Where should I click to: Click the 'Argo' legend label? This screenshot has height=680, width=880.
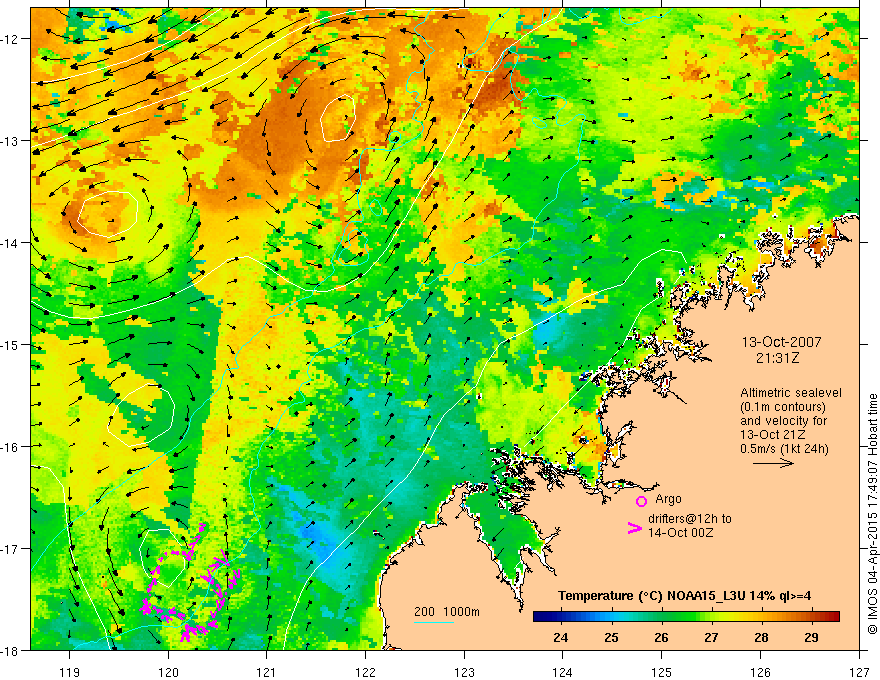click(668, 499)
